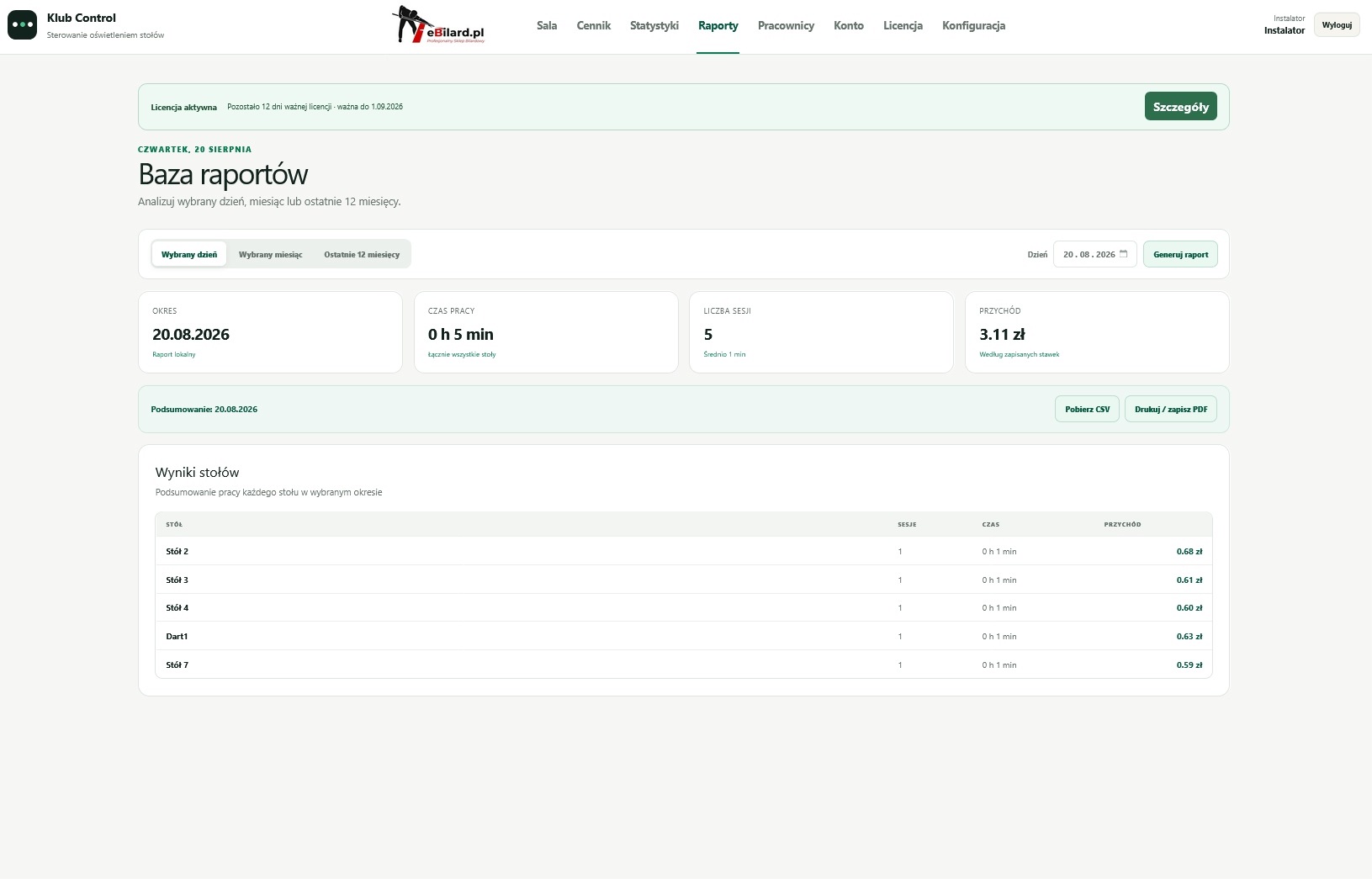Open the Sala menu

pos(547,25)
